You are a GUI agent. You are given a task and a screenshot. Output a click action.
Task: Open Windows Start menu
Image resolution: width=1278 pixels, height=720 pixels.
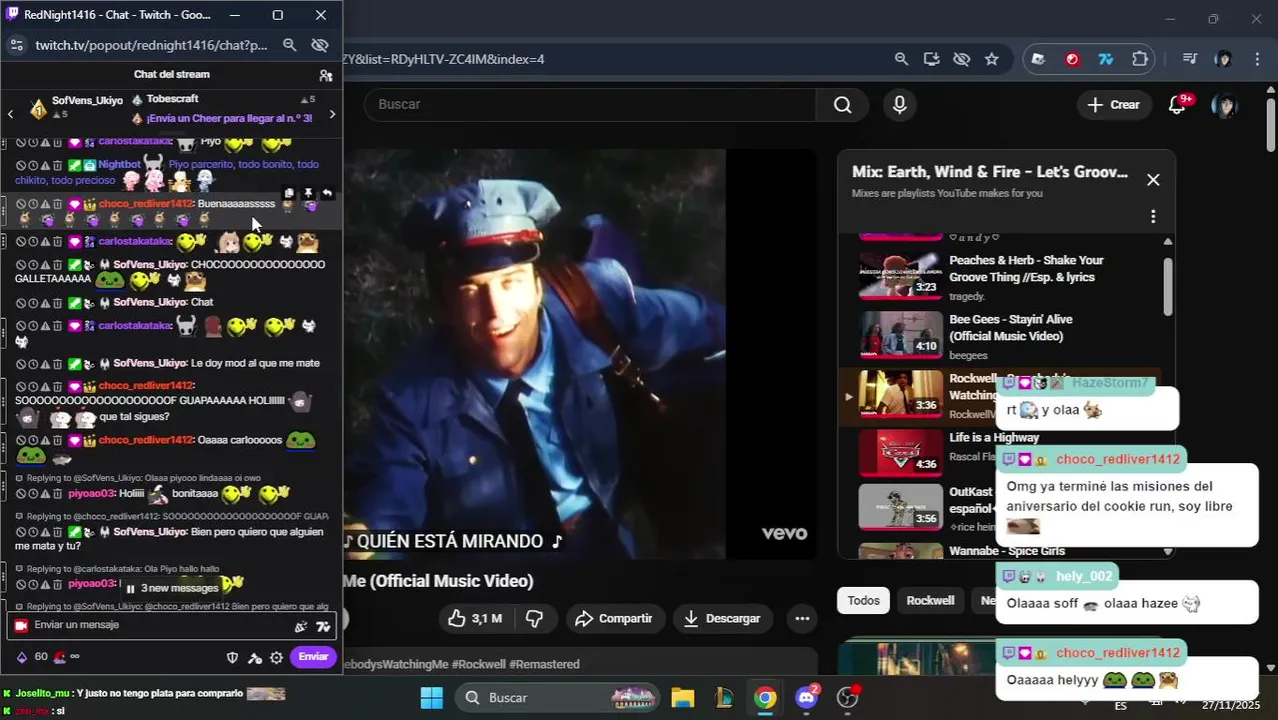(432, 697)
